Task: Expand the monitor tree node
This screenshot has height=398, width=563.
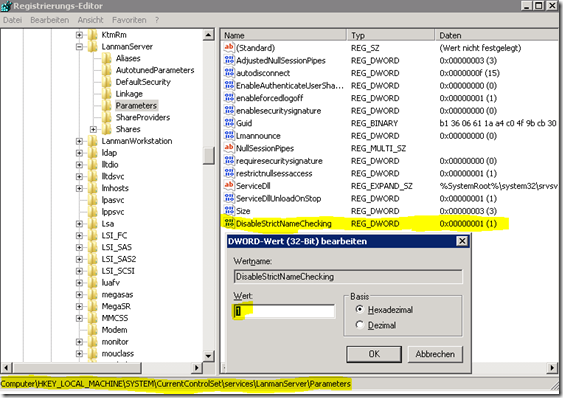Action: [x=79, y=342]
